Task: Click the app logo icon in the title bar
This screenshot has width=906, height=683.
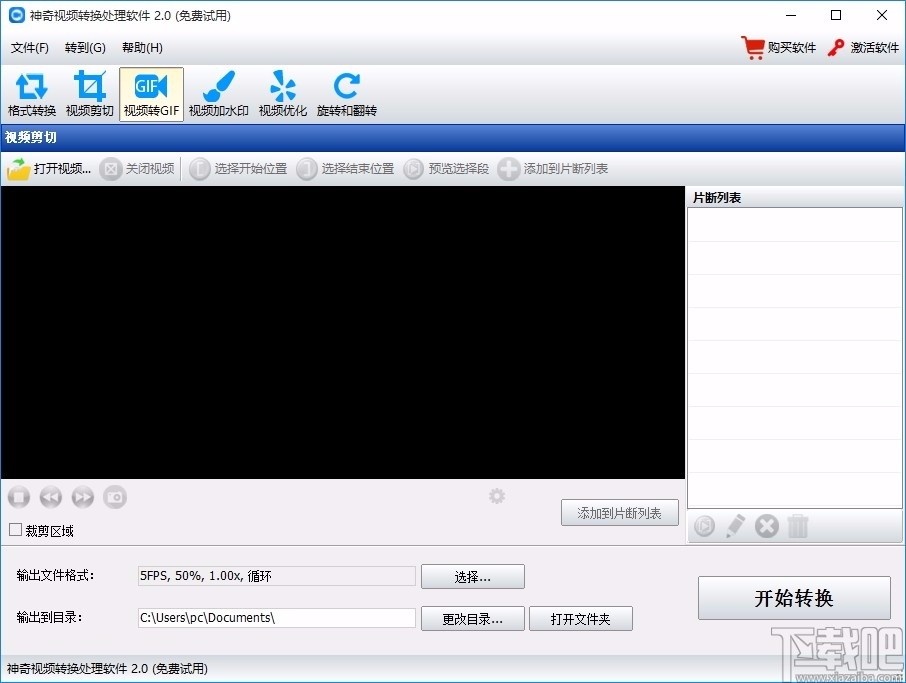Action: click(x=17, y=15)
